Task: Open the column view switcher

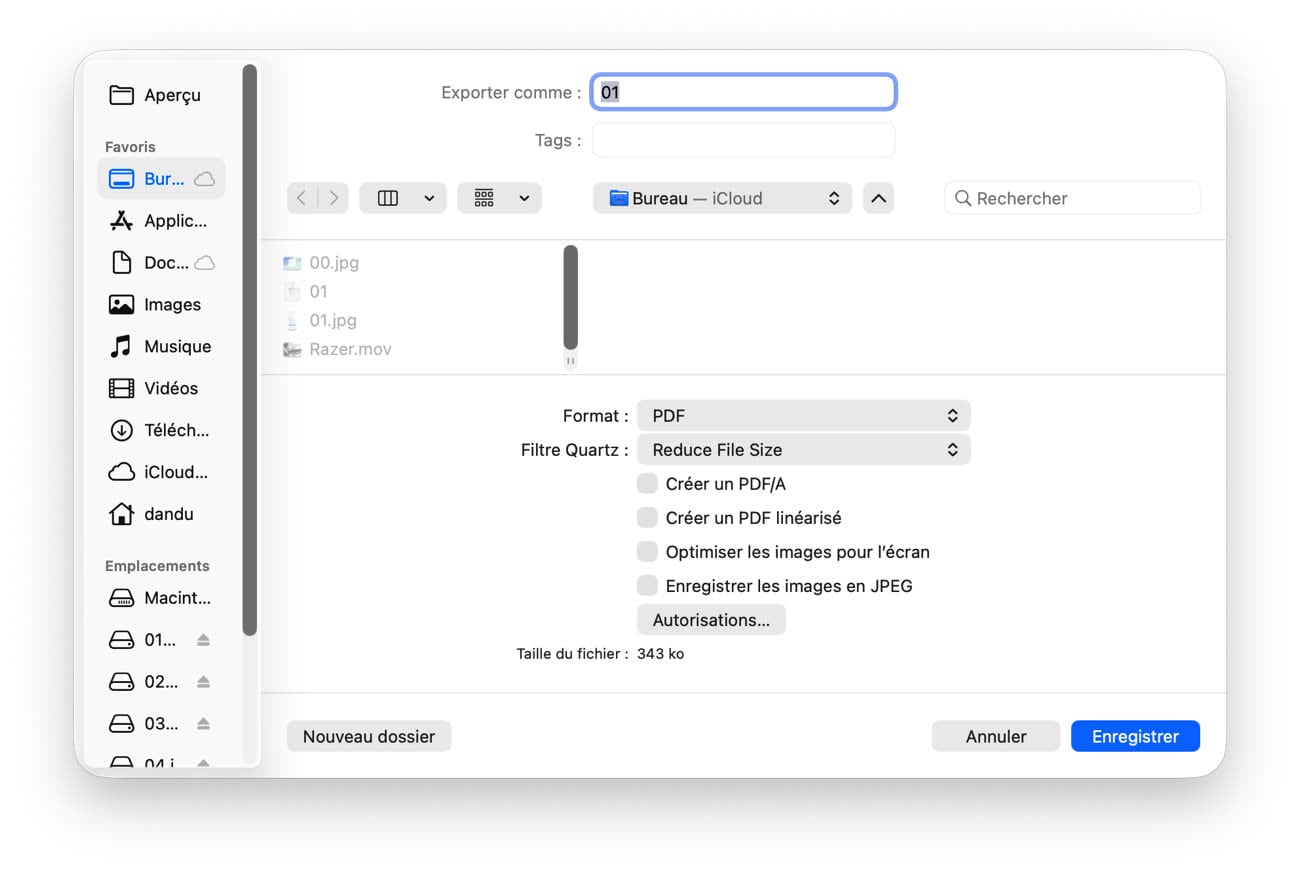Action: 402,198
